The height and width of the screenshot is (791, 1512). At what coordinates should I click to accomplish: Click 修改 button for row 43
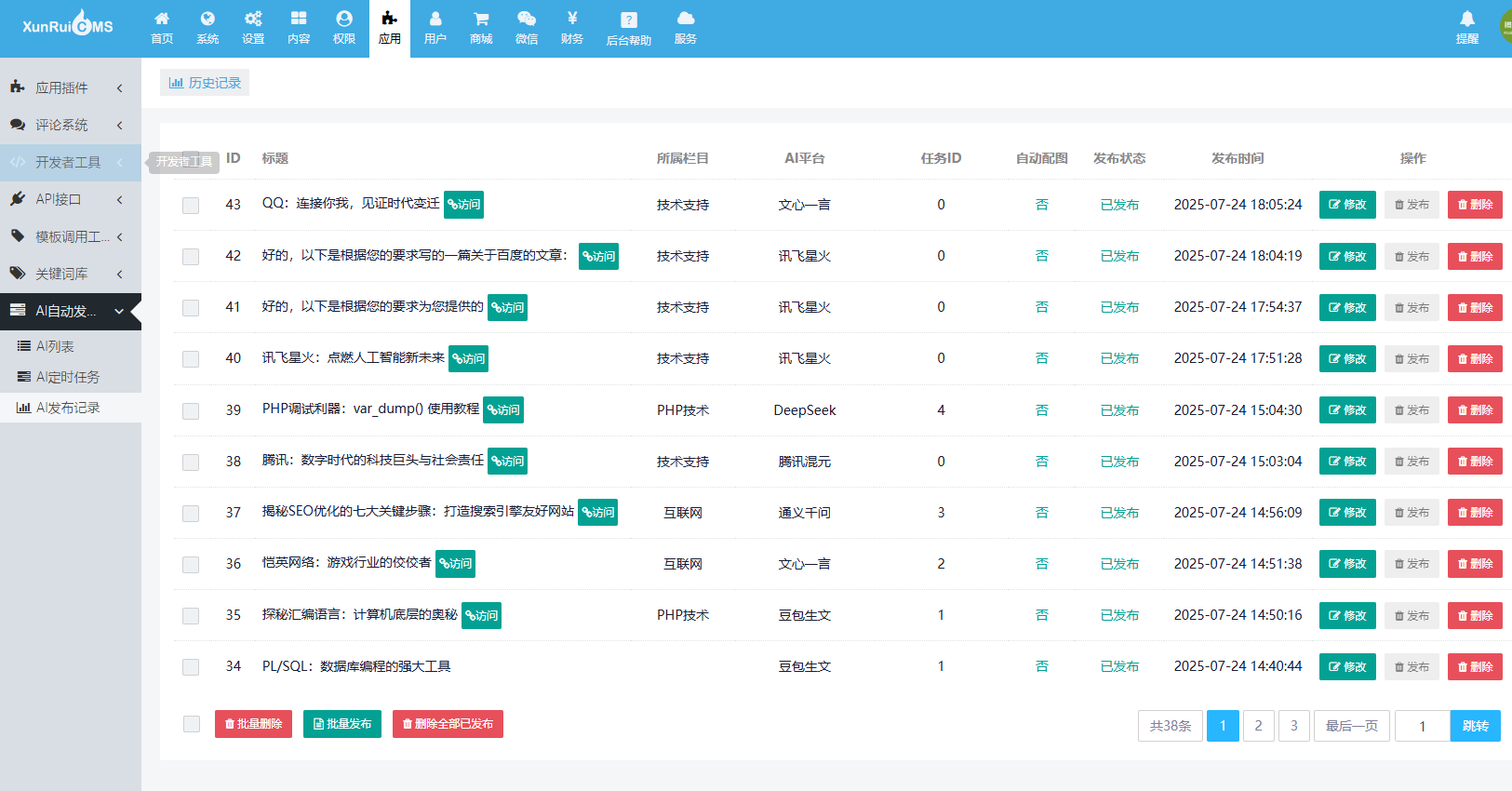click(1347, 205)
